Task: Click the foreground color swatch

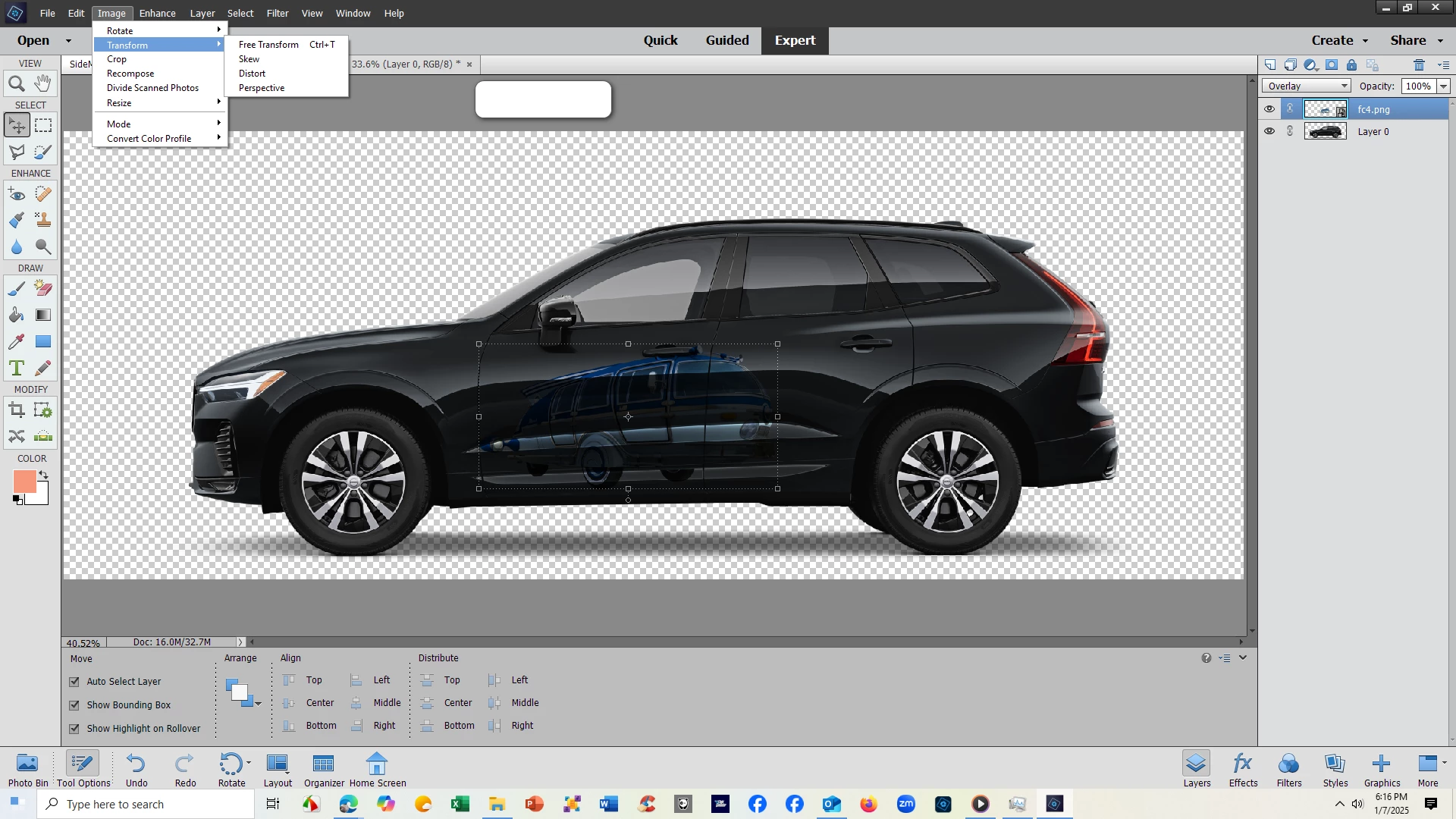Action: coord(24,482)
